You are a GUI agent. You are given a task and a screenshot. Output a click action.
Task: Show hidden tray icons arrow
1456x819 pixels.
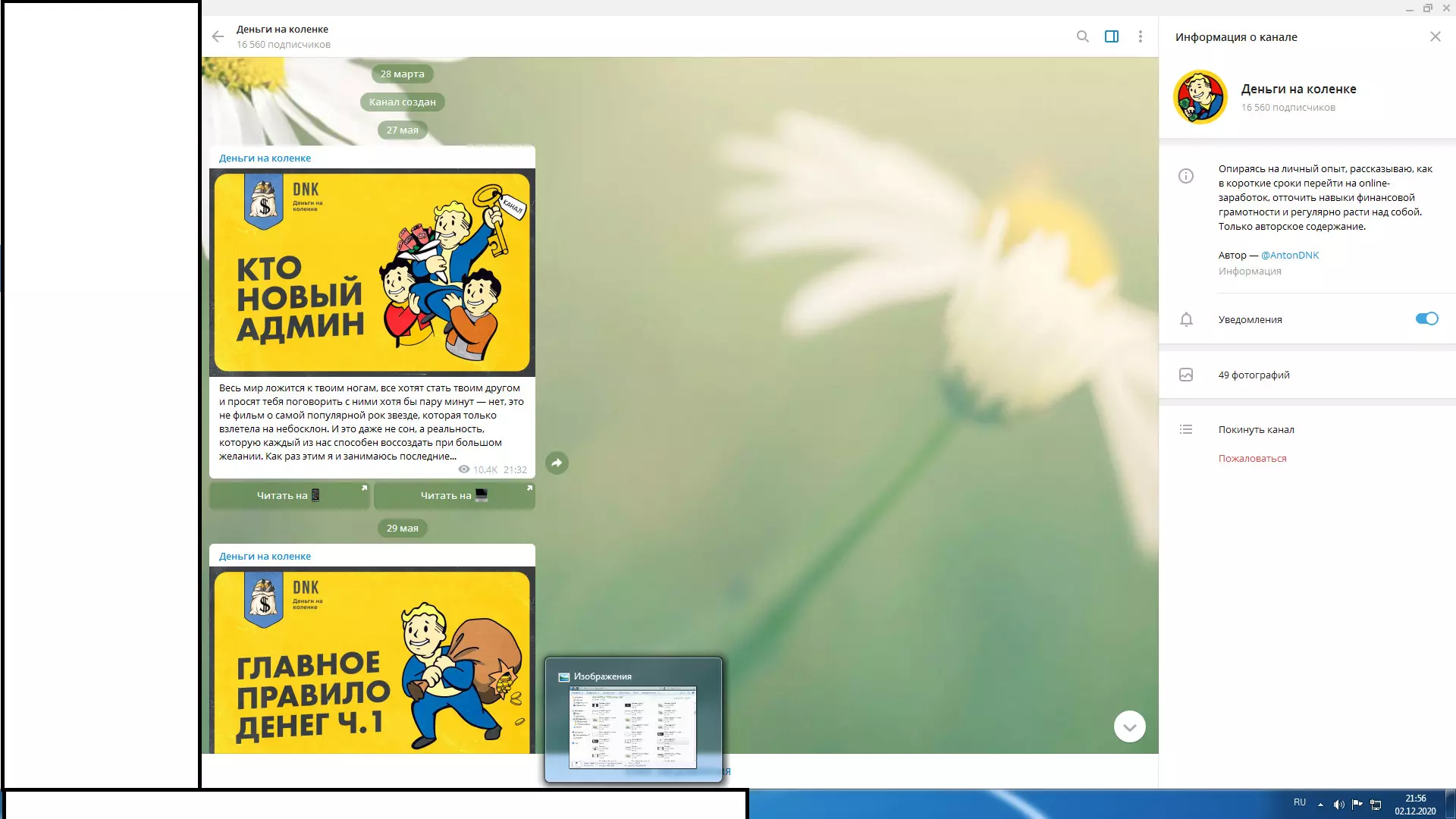1320,804
